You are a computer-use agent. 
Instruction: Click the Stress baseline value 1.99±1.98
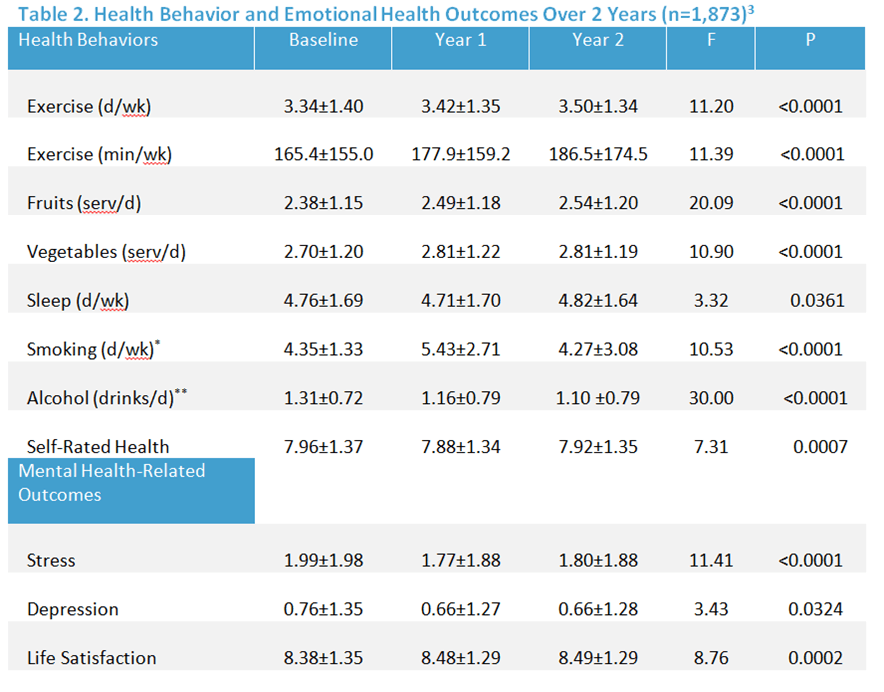[x=324, y=561]
